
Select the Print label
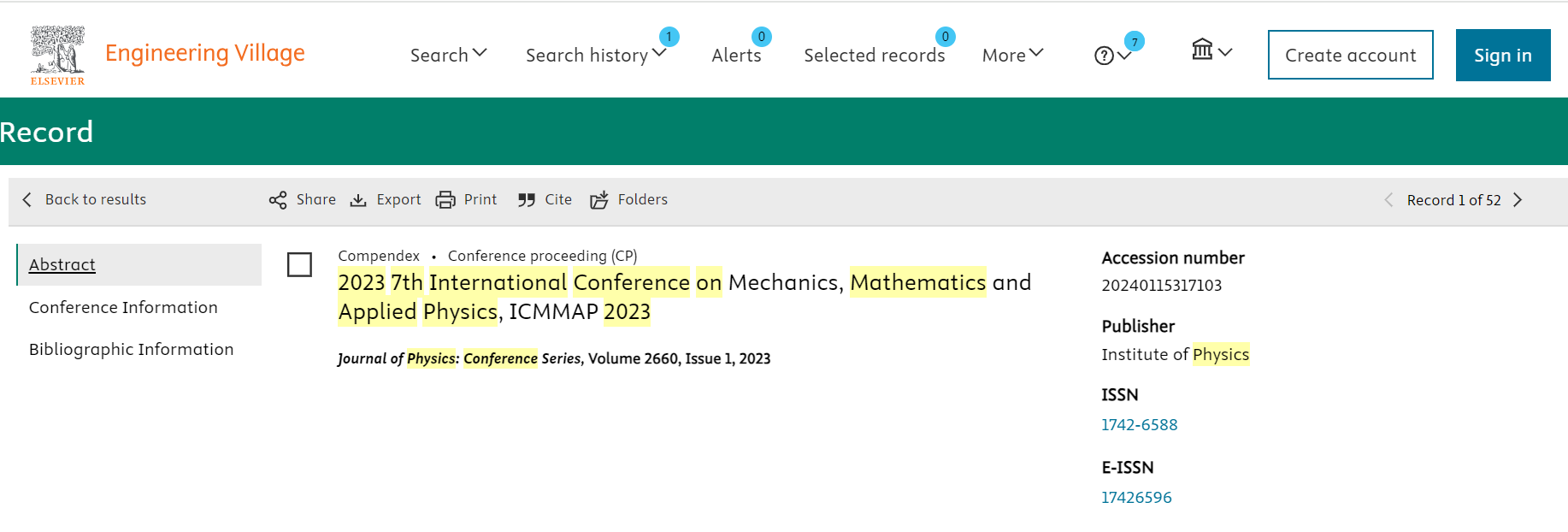coord(480,199)
